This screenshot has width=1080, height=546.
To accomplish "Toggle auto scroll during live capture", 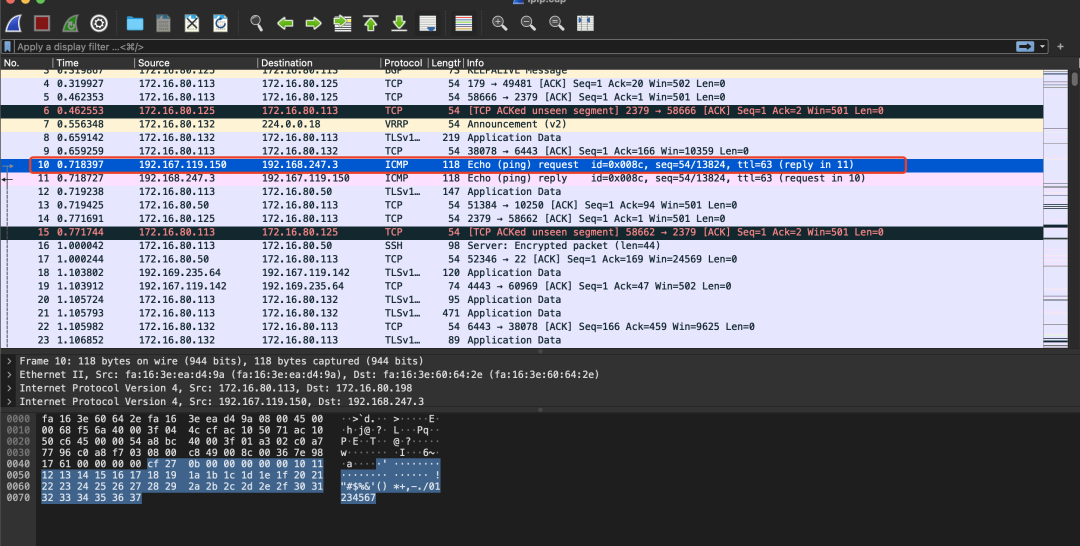I will [x=427, y=22].
